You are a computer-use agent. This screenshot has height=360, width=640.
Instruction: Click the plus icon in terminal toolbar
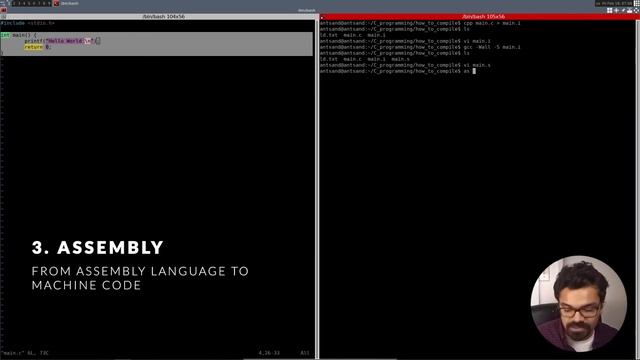pyautogui.click(x=616, y=11)
